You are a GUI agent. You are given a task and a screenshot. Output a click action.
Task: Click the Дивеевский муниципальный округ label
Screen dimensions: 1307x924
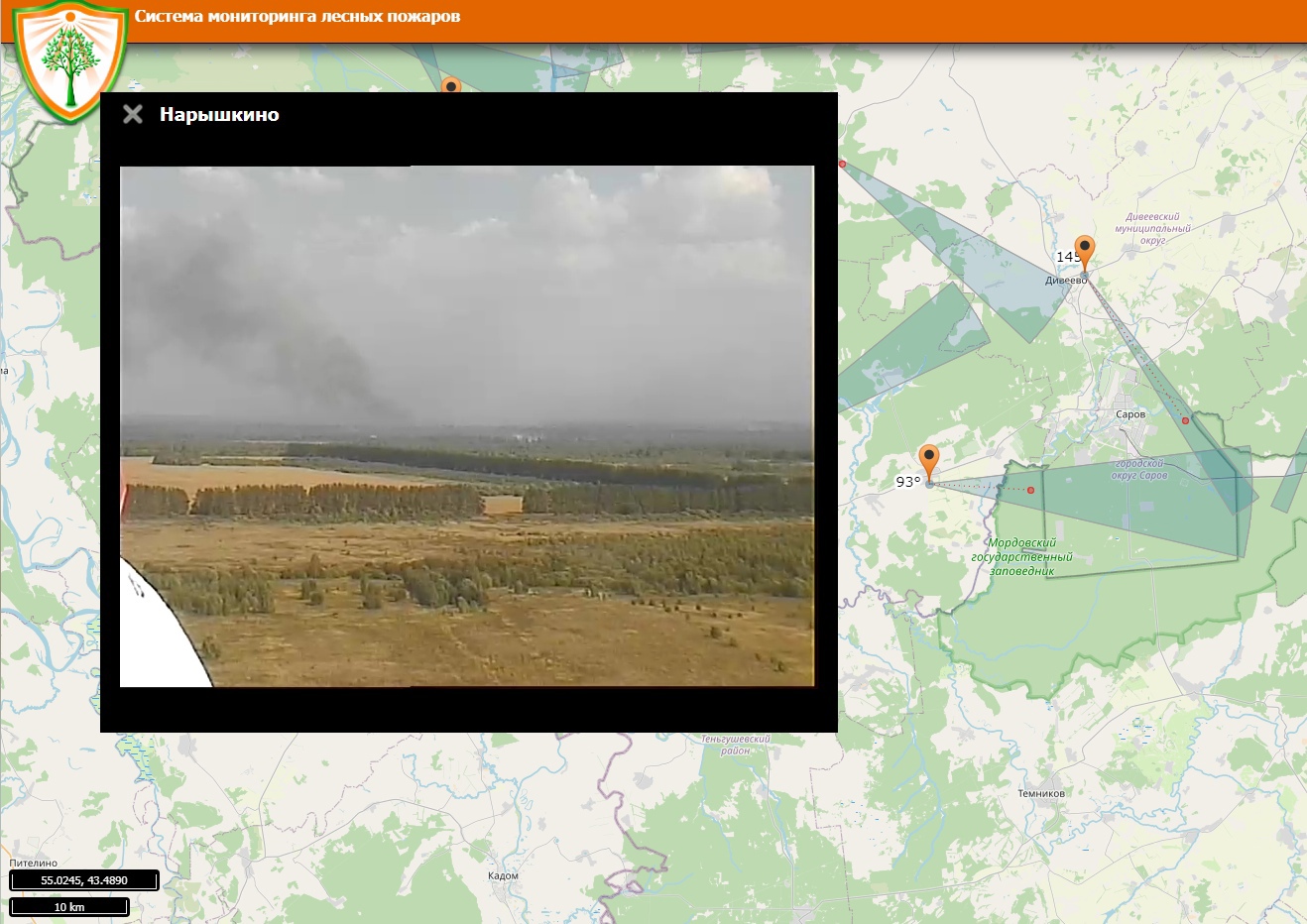pyautogui.click(x=1152, y=228)
